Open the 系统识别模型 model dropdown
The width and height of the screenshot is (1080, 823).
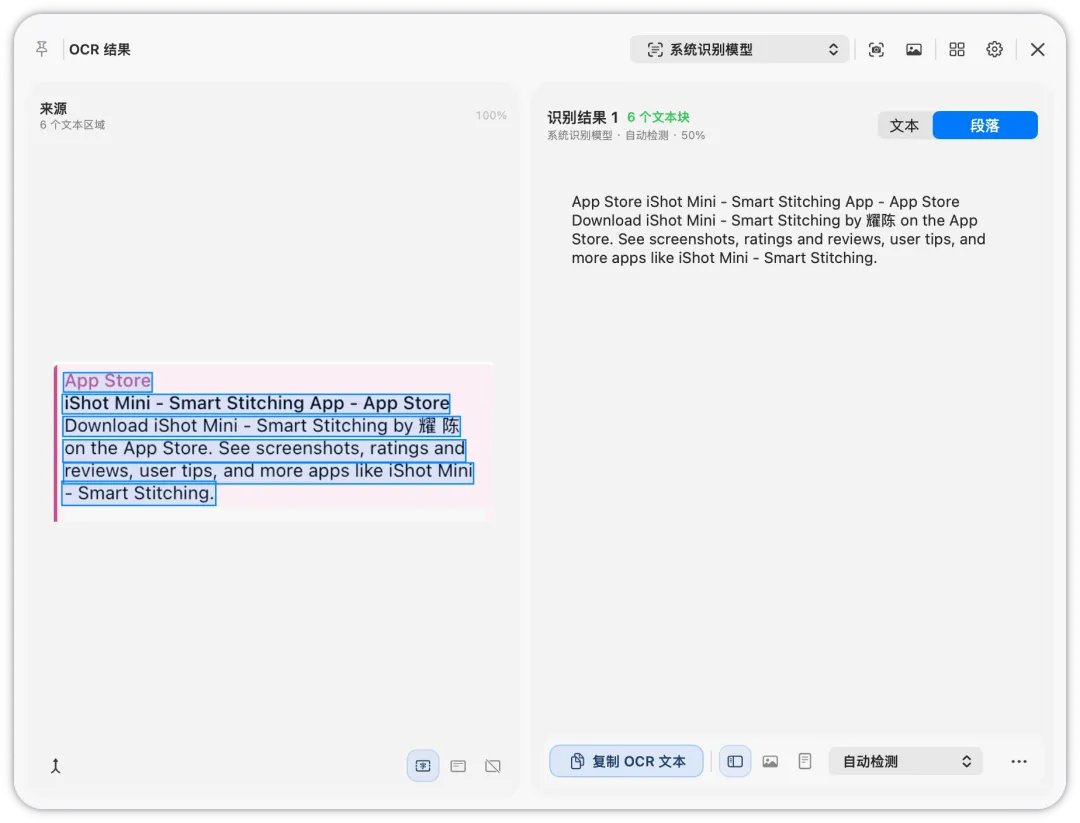coord(740,50)
